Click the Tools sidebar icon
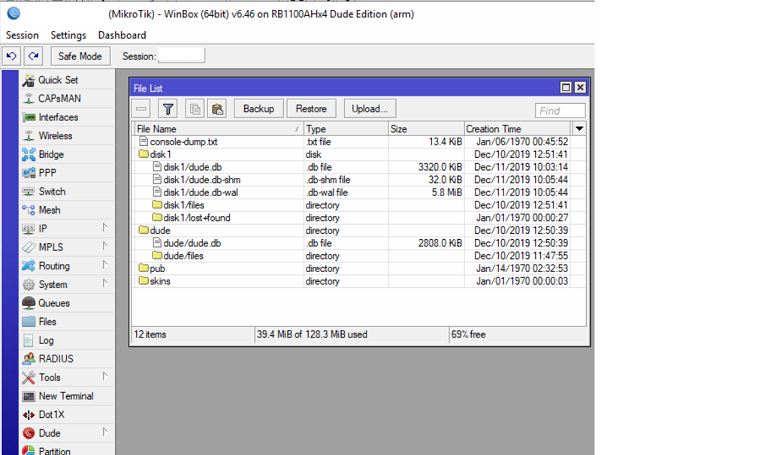 point(29,377)
